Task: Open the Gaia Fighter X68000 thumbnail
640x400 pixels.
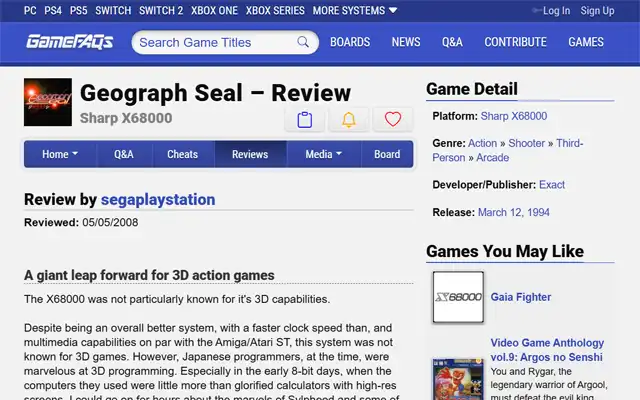Action: pyautogui.click(x=458, y=297)
